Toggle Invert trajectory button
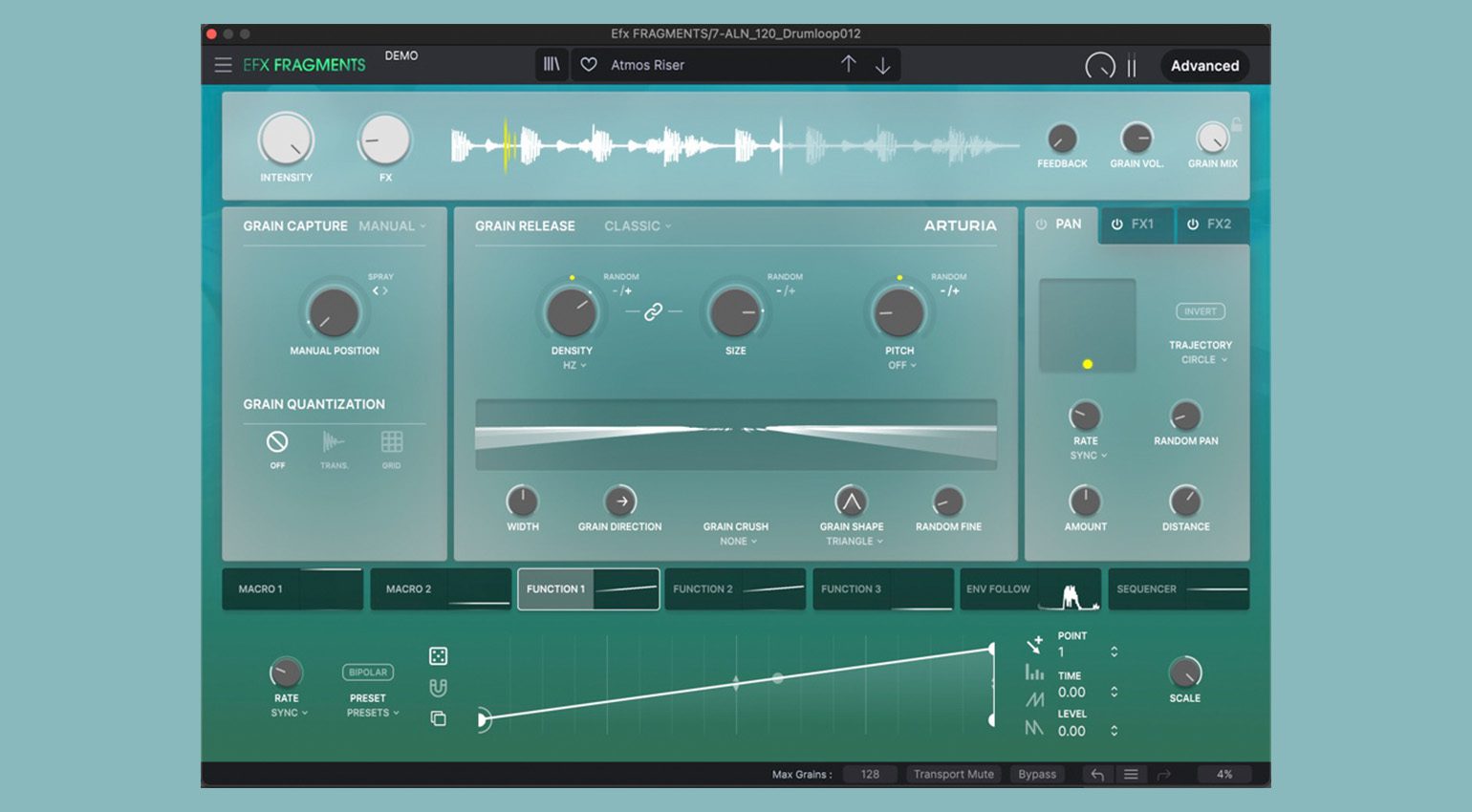The image size is (1472, 812). tap(1201, 311)
